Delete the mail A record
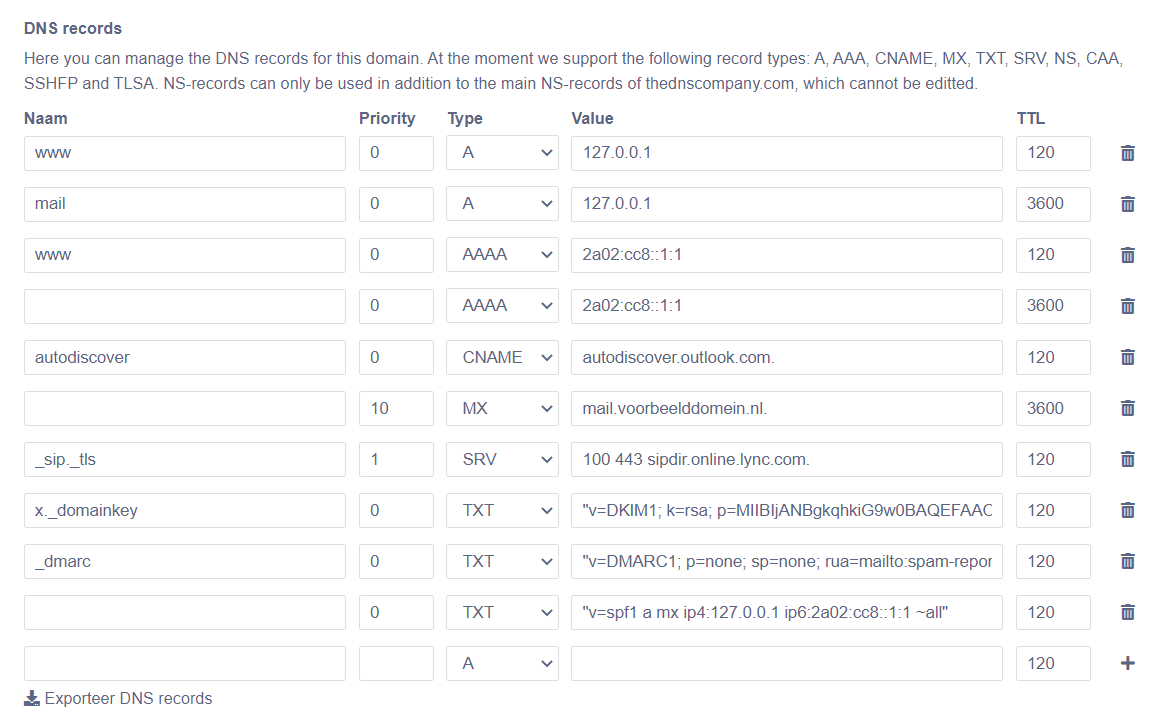Screen dimensions: 1162x726 tap(1127, 204)
